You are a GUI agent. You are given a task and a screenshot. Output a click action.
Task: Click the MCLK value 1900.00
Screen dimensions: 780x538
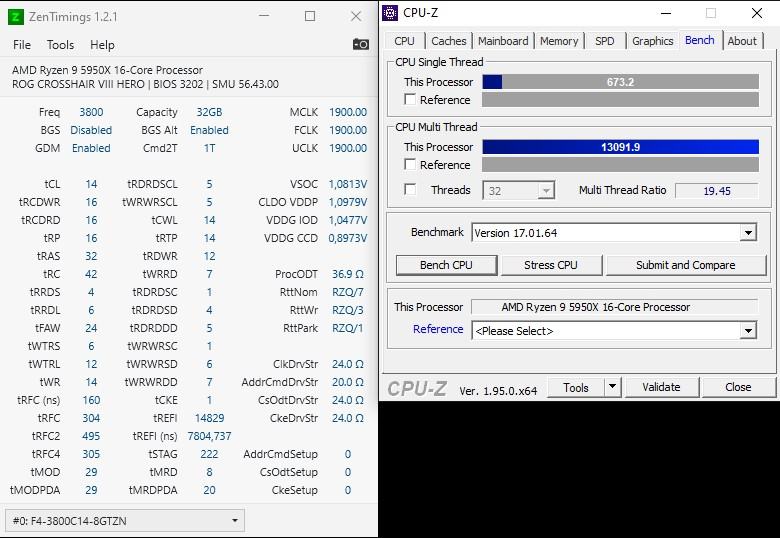348,112
